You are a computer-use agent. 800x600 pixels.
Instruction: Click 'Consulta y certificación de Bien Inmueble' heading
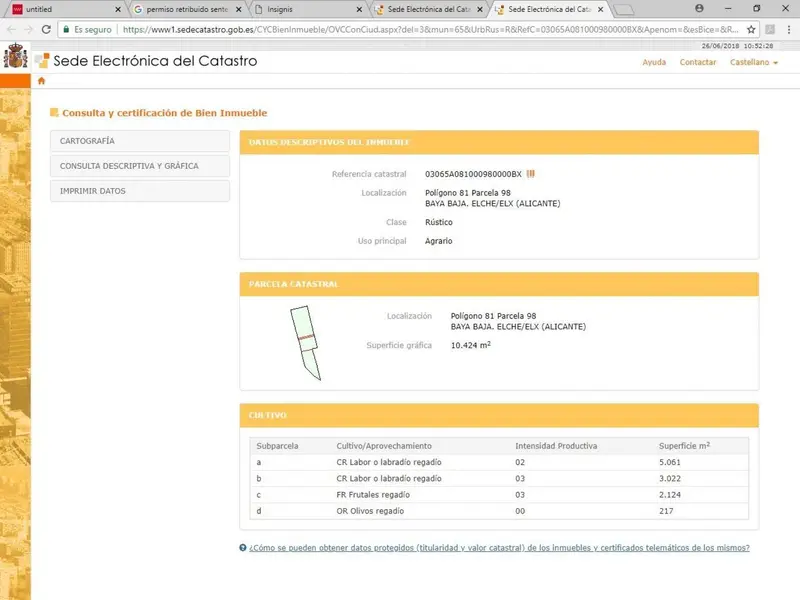tap(164, 113)
